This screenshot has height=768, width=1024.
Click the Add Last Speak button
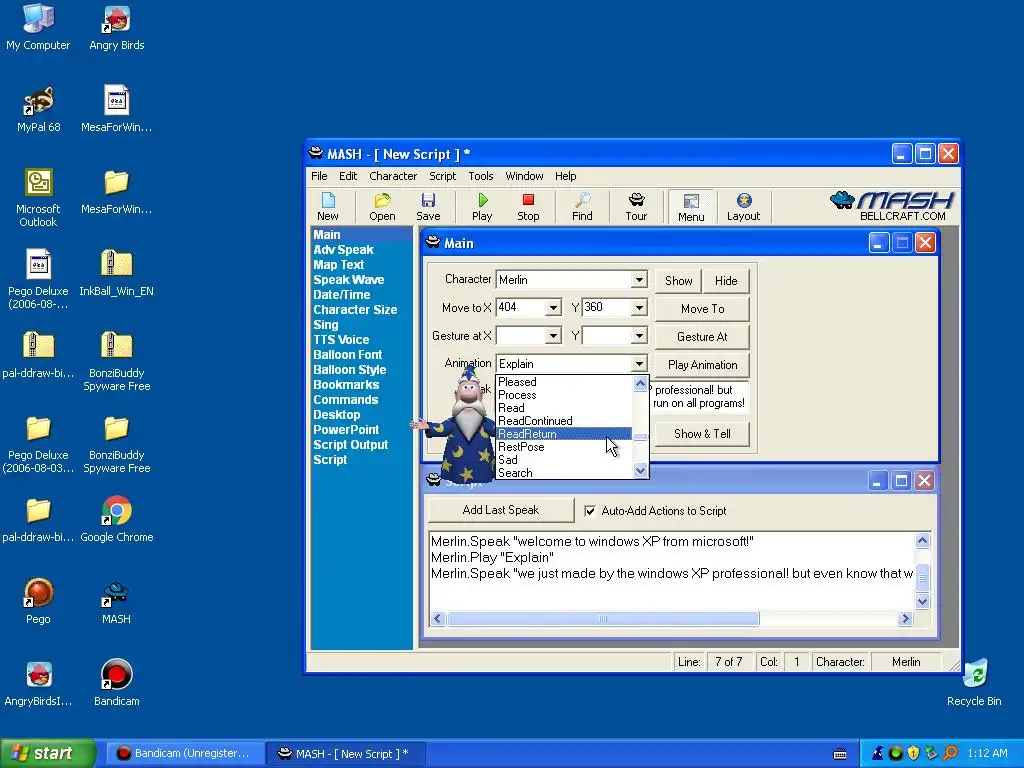pos(501,510)
